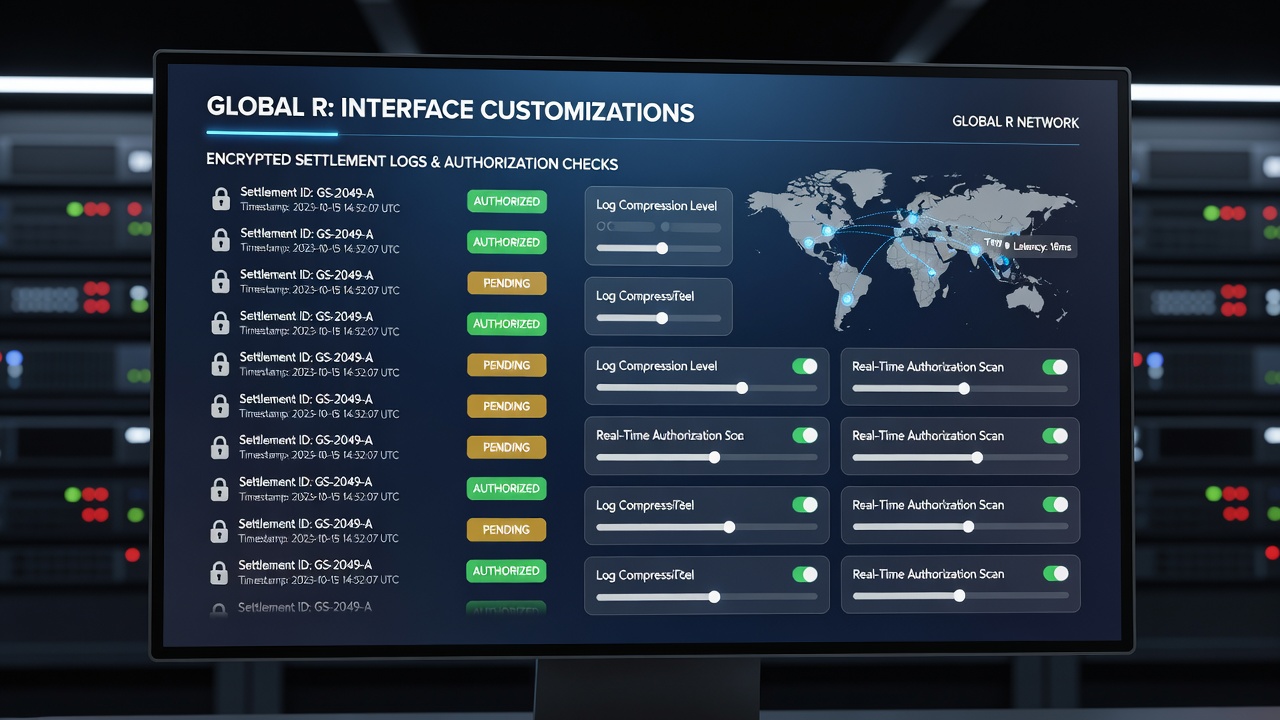The height and width of the screenshot is (720, 1280).
Task: Click the second PENDING status badge
Action: click(x=507, y=365)
